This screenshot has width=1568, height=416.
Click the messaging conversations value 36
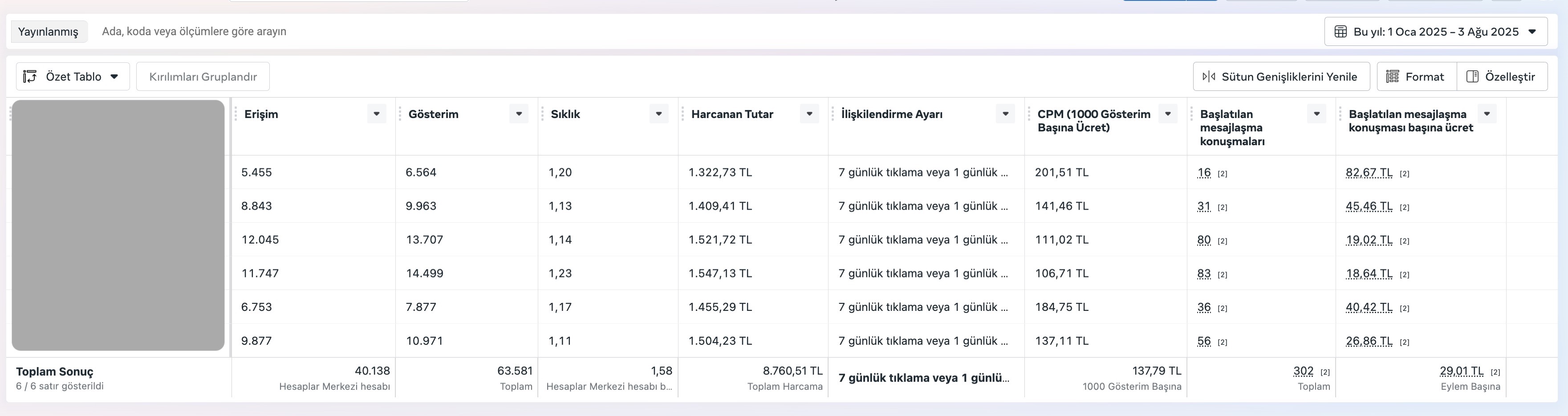[x=1203, y=307]
